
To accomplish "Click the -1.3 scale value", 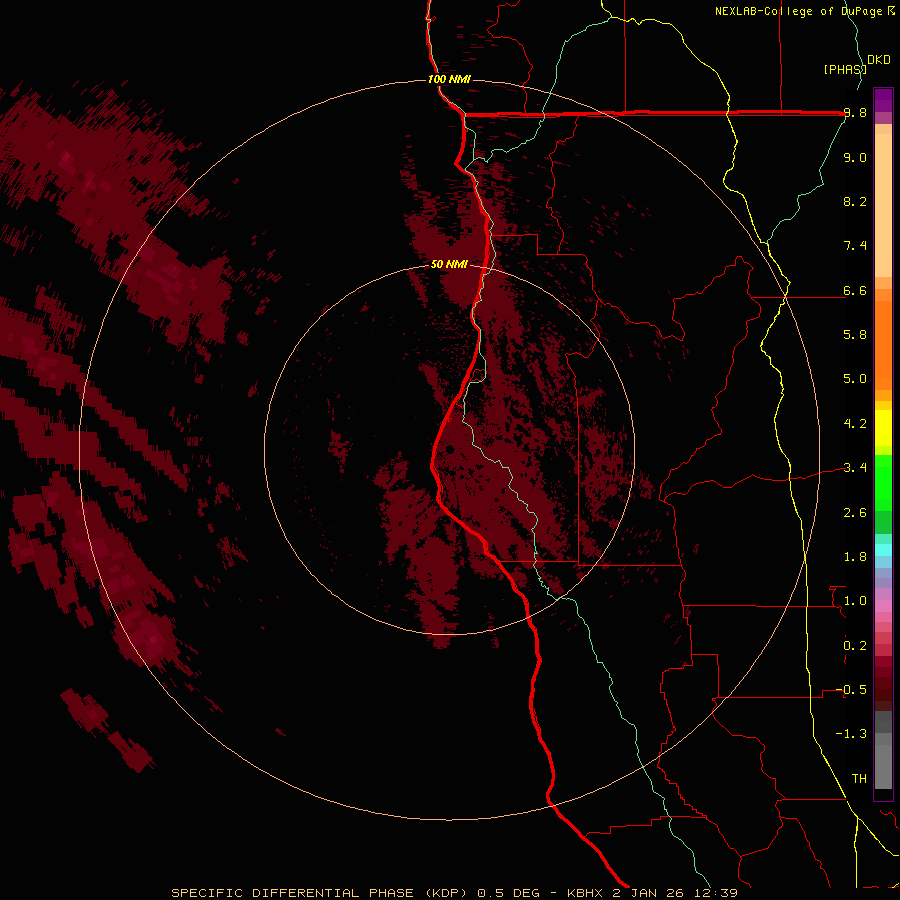I will (x=852, y=734).
